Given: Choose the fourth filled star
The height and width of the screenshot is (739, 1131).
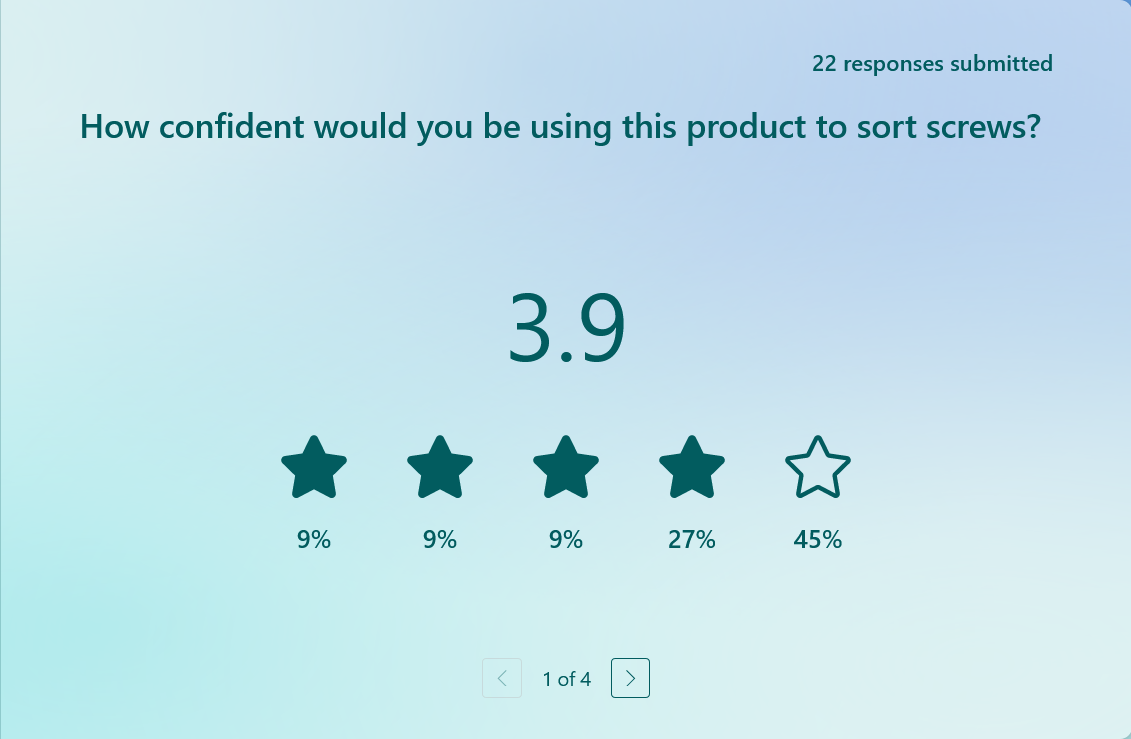Looking at the screenshot, I should click(x=692, y=467).
